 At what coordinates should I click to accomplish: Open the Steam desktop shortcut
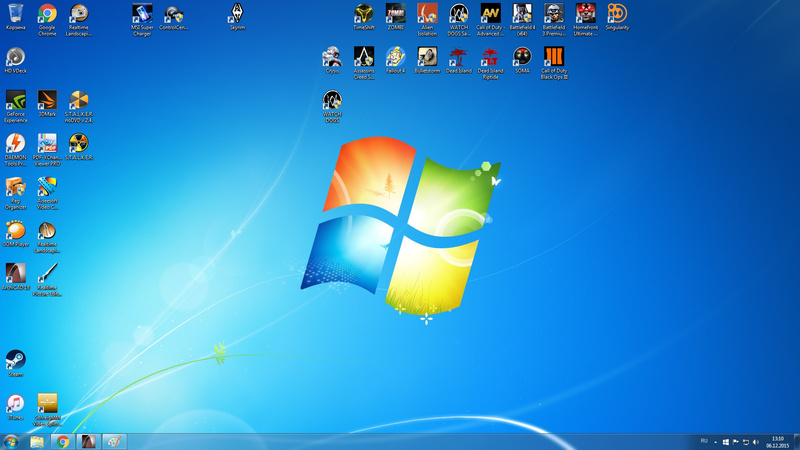15,360
